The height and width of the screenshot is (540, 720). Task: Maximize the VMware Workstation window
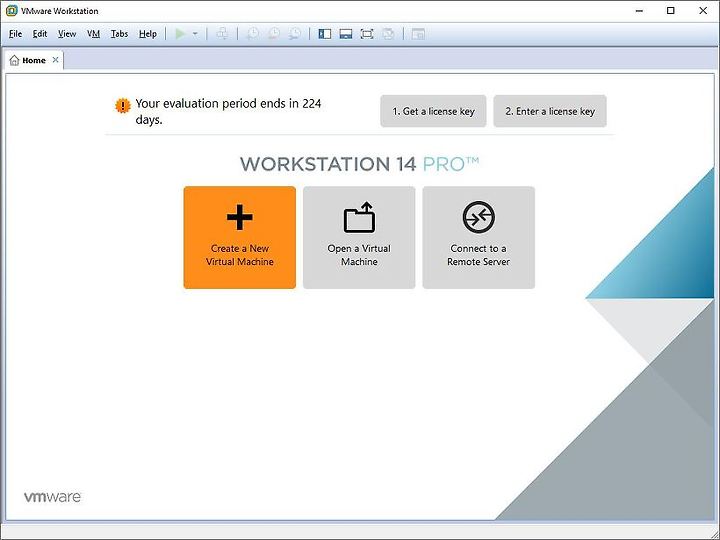pos(670,11)
